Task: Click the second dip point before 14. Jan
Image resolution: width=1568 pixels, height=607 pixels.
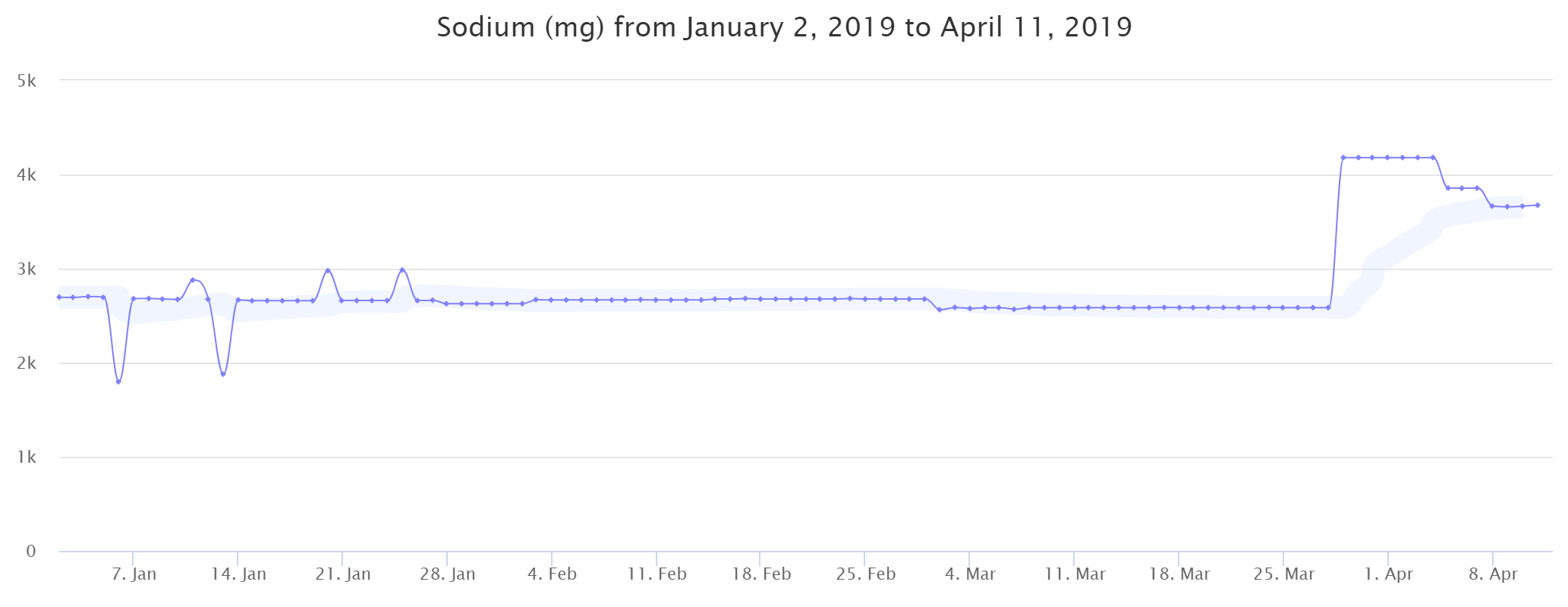Action: point(223,374)
